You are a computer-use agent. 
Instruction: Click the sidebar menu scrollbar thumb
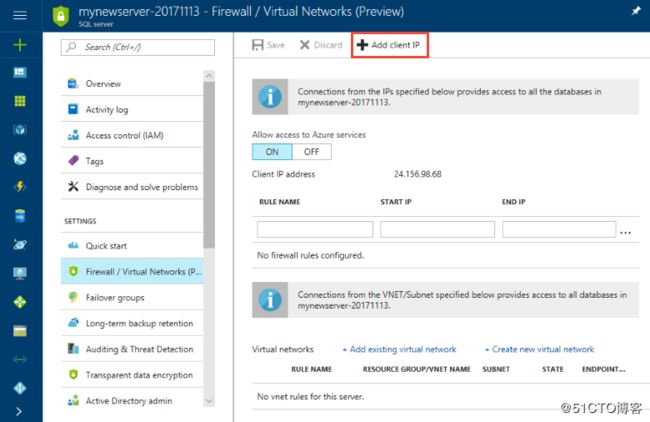click(209, 165)
